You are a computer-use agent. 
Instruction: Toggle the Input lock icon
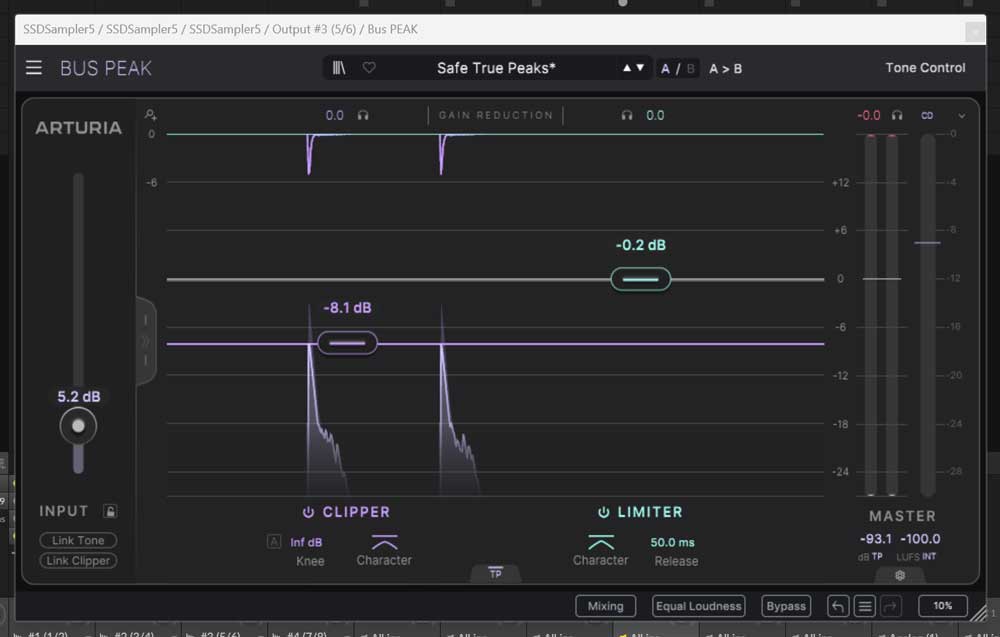[110, 512]
